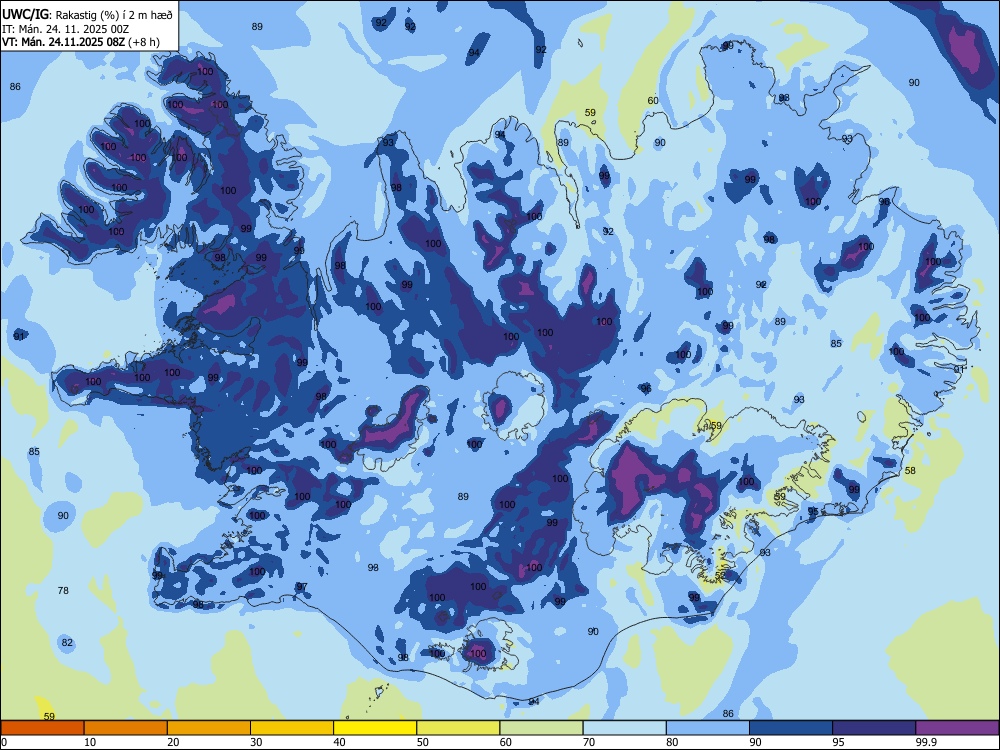Click the '0' legend scale label

tap(4, 742)
